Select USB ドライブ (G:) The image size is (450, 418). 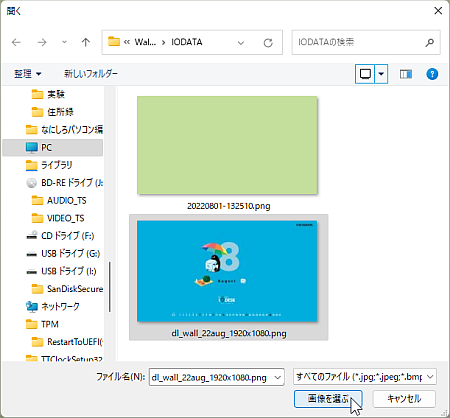click(x=63, y=253)
